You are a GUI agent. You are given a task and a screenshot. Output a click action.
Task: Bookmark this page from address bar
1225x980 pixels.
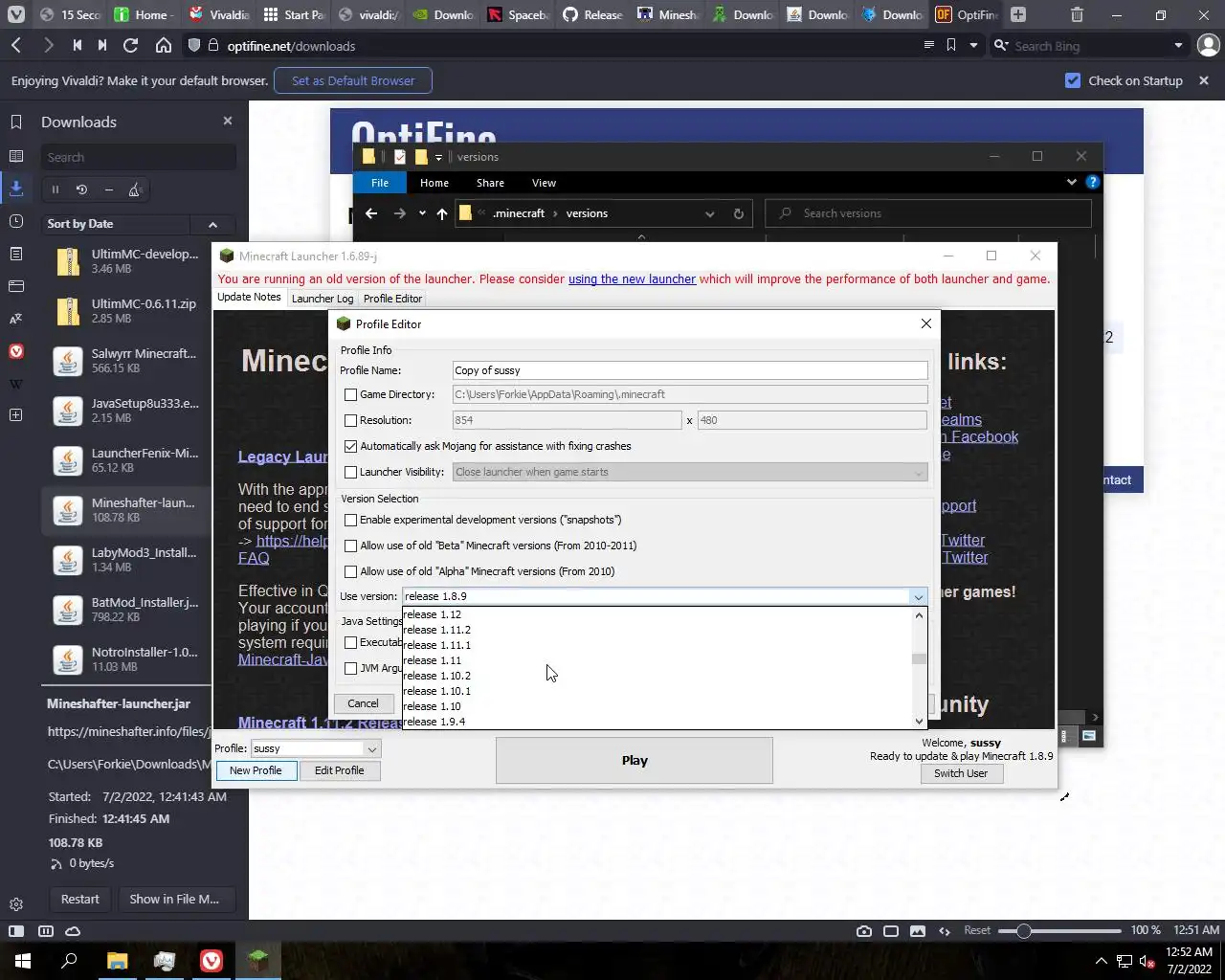click(951, 45)
